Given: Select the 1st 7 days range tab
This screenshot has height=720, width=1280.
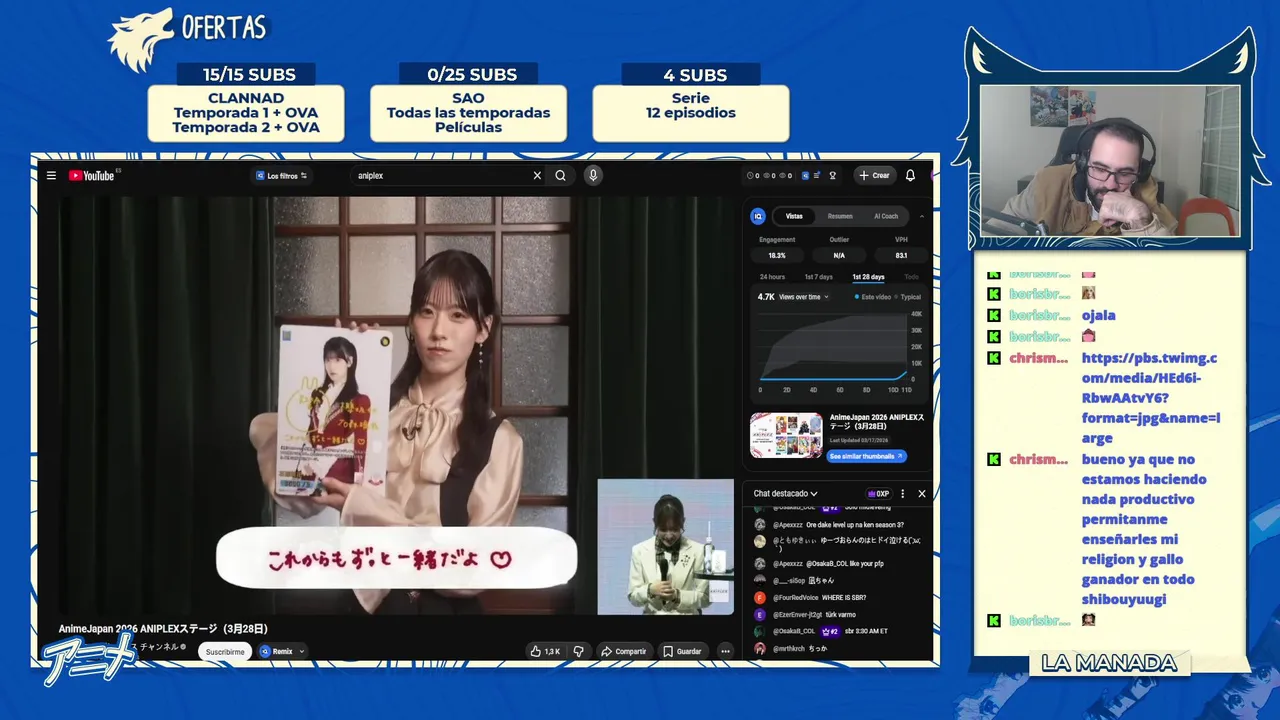Looking at the screenshot, I should (818, 277).
